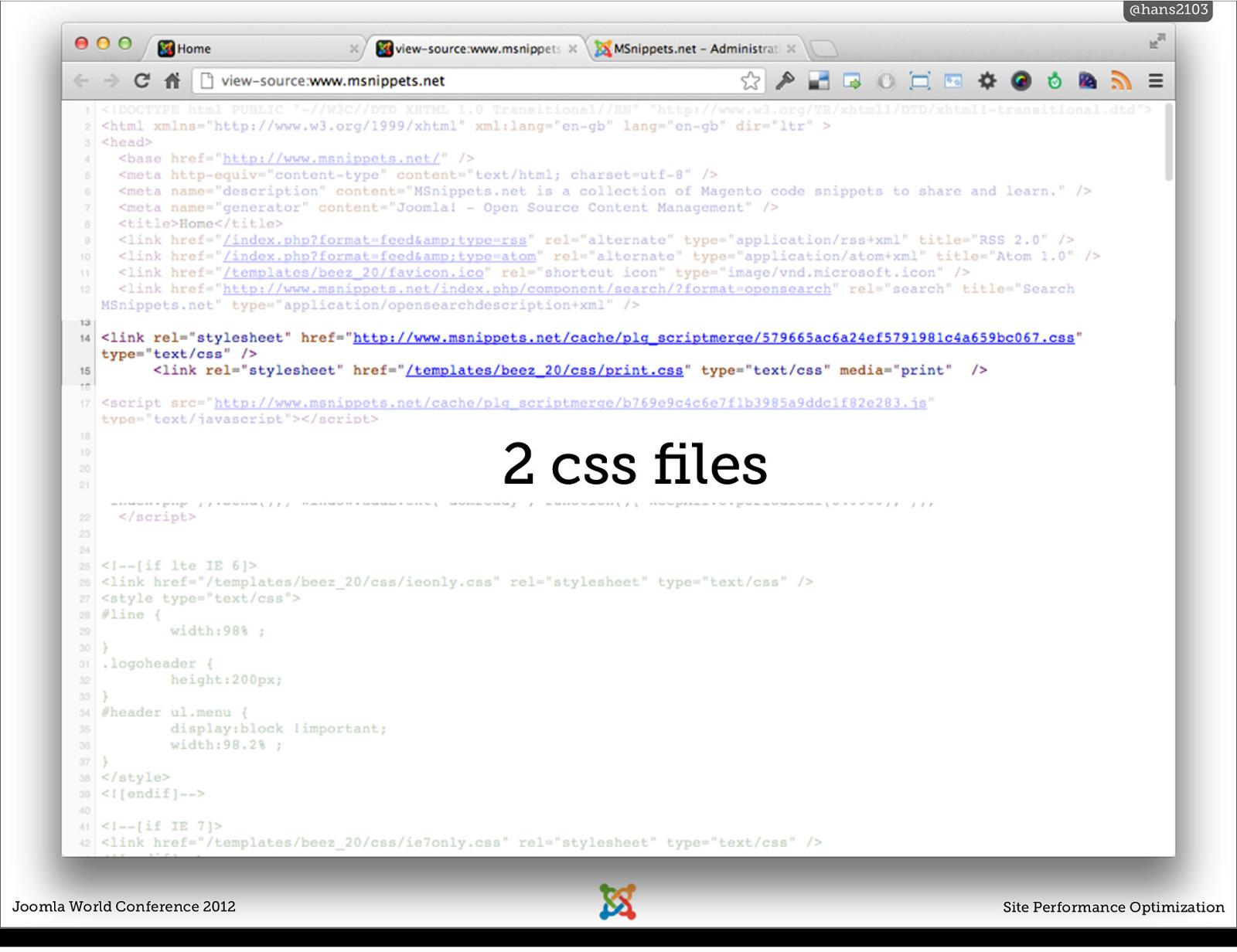This screenshot has height=952, width=1237.
Task: Open the /templates/beez_20/css/print.css link
Action: click(x=544, y=370)
